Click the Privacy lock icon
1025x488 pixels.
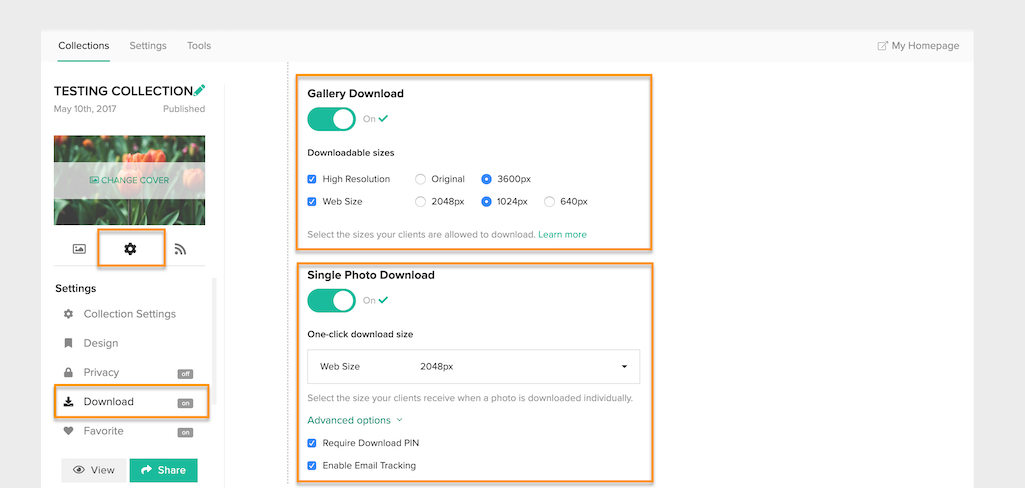68,372
